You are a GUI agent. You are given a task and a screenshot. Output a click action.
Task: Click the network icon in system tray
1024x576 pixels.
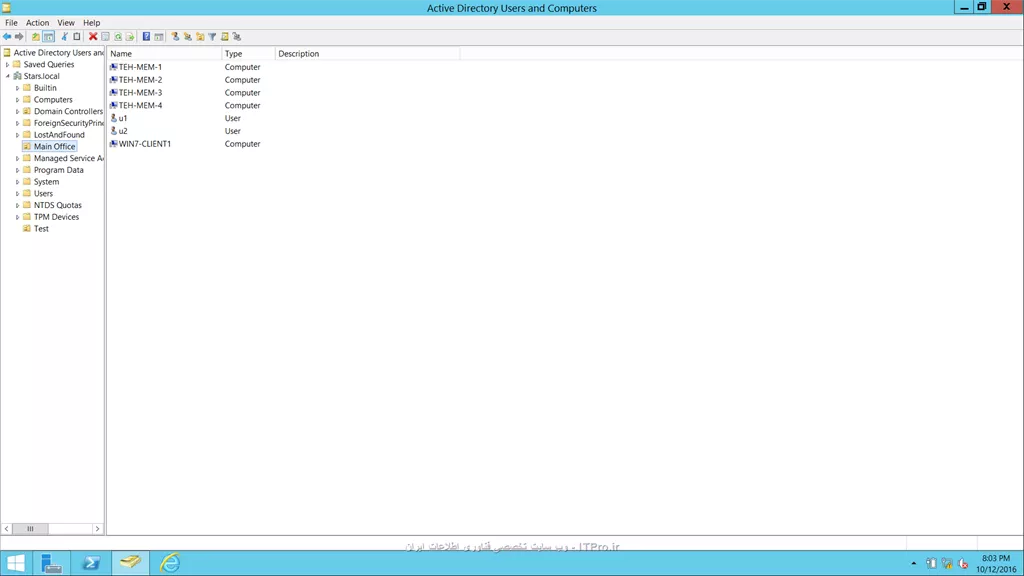(x=947, y=563)
